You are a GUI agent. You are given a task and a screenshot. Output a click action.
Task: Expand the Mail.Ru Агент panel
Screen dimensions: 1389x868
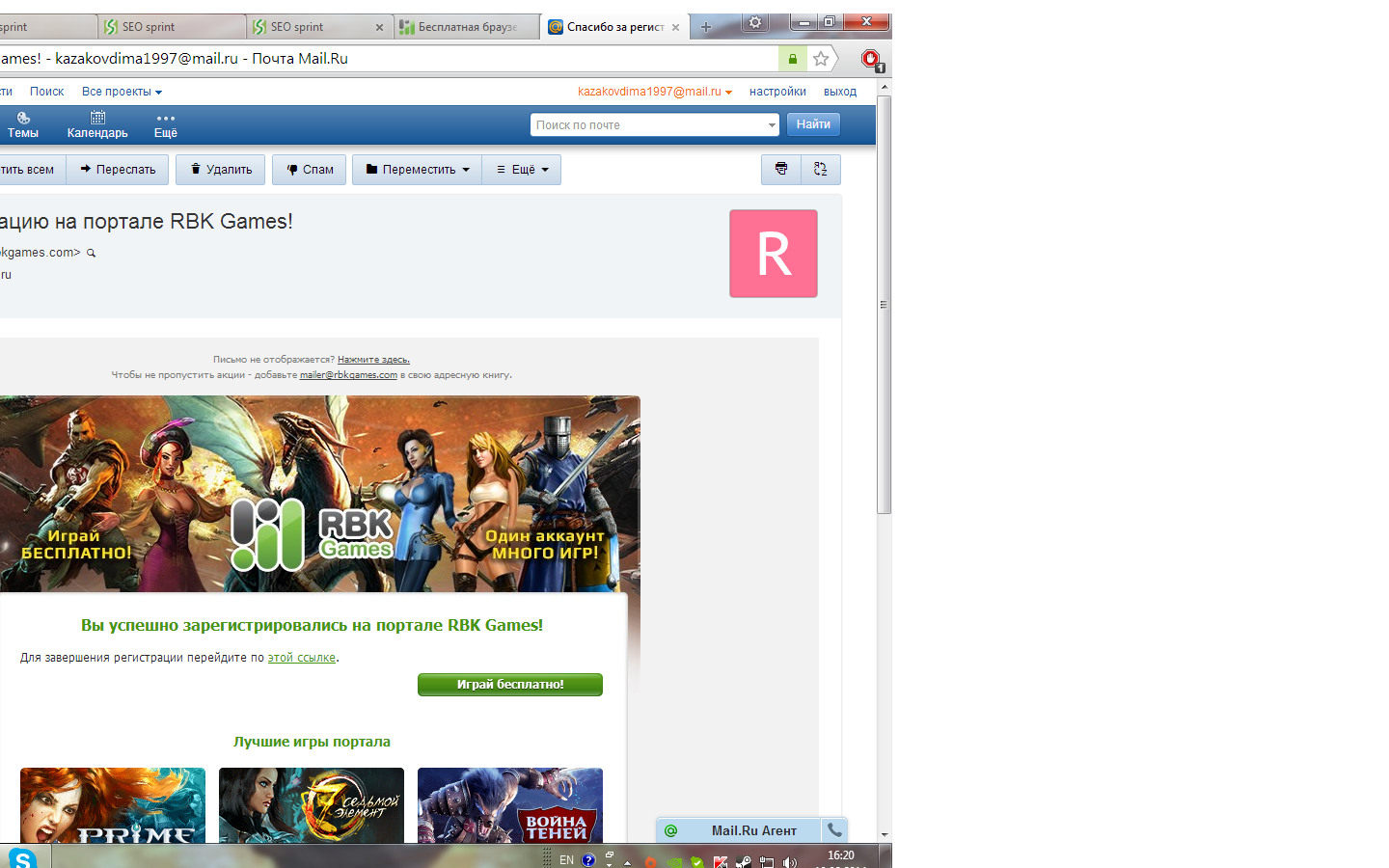(x=753, y=830)
